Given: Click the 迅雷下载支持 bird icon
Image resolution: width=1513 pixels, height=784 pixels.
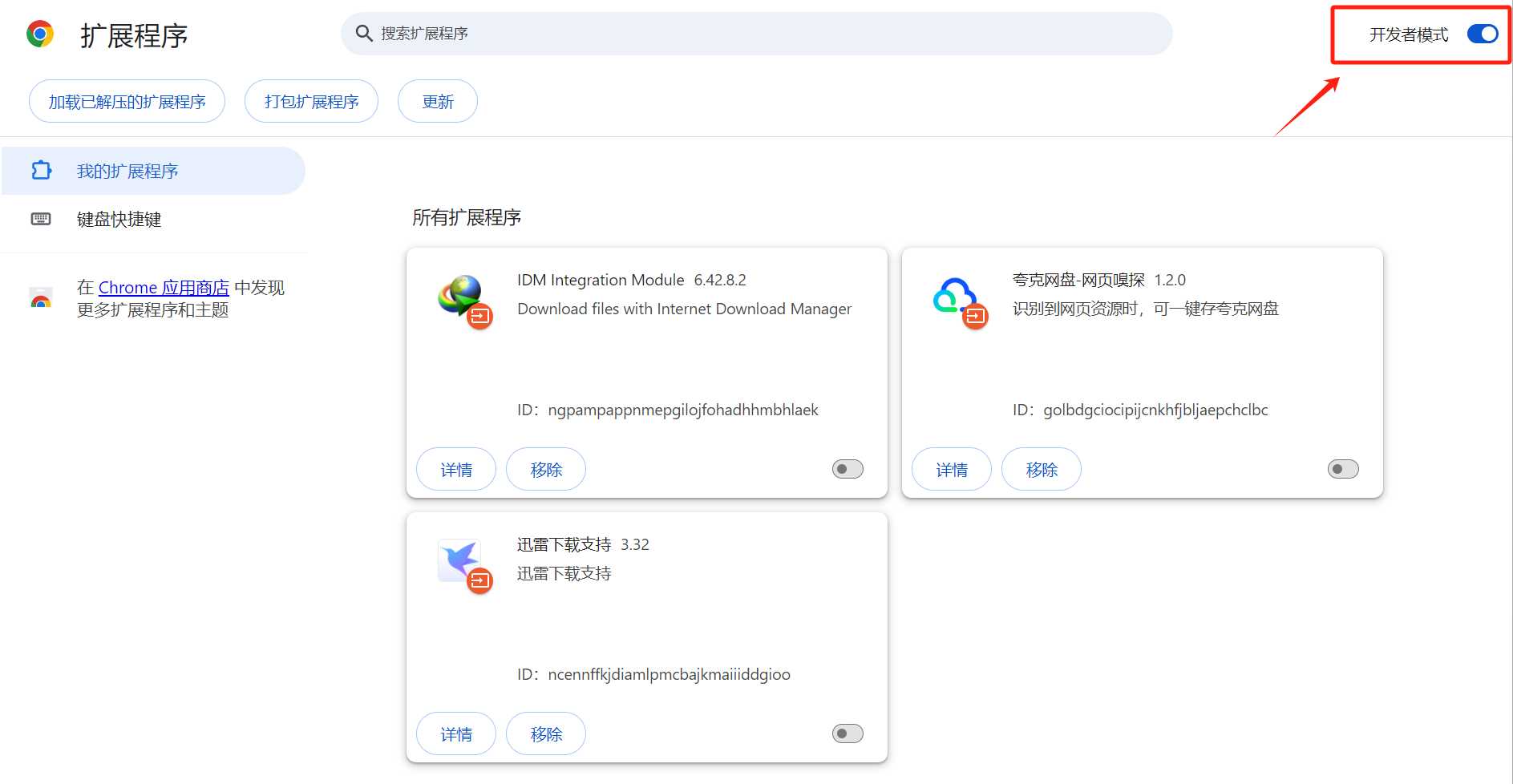Looking at the screenshot, I should click(x=460, y=561).
